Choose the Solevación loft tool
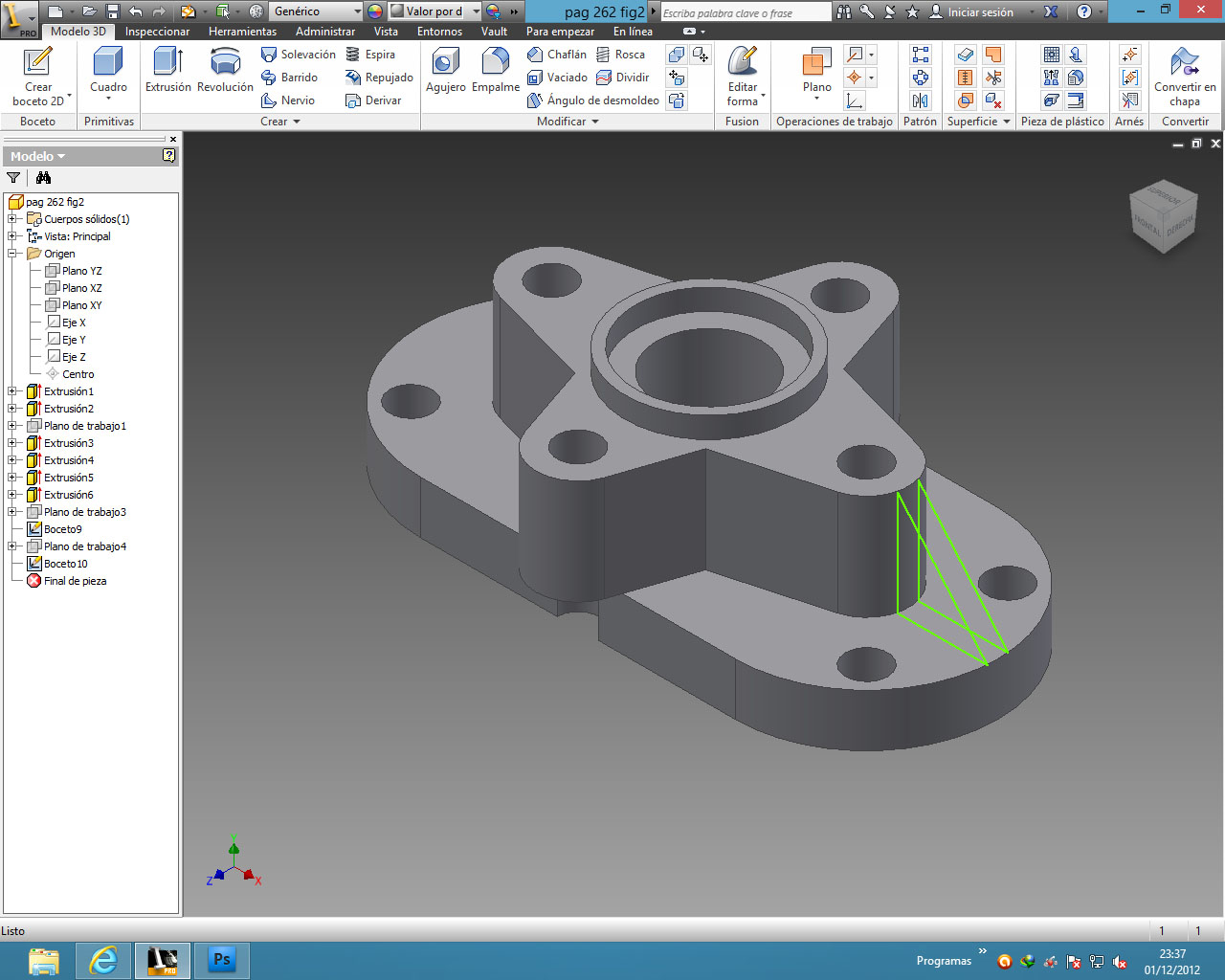Viewport: 1225px width, 980px height. tap(299, 55)
